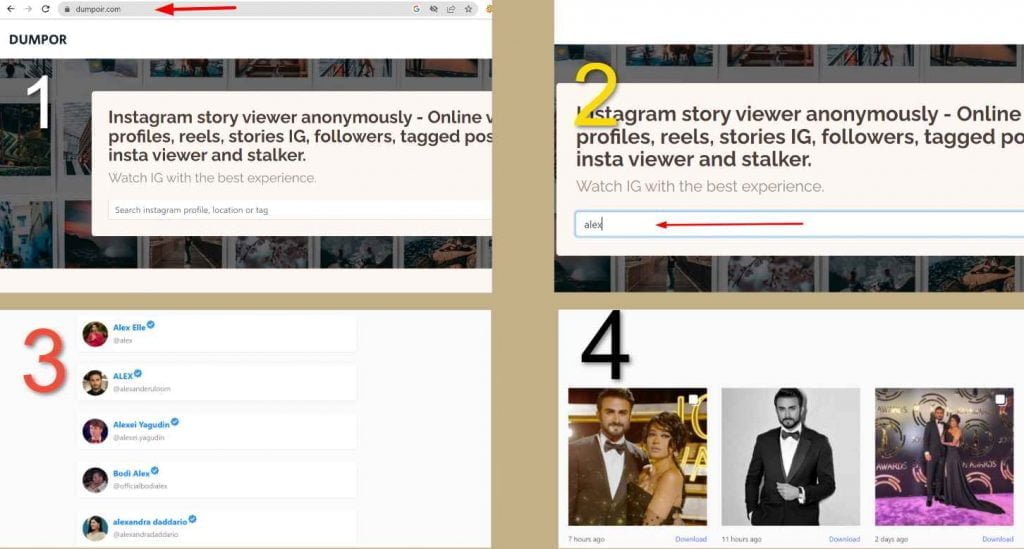
Task: Click the @alex handle text
Action: [x=123, y=341]
